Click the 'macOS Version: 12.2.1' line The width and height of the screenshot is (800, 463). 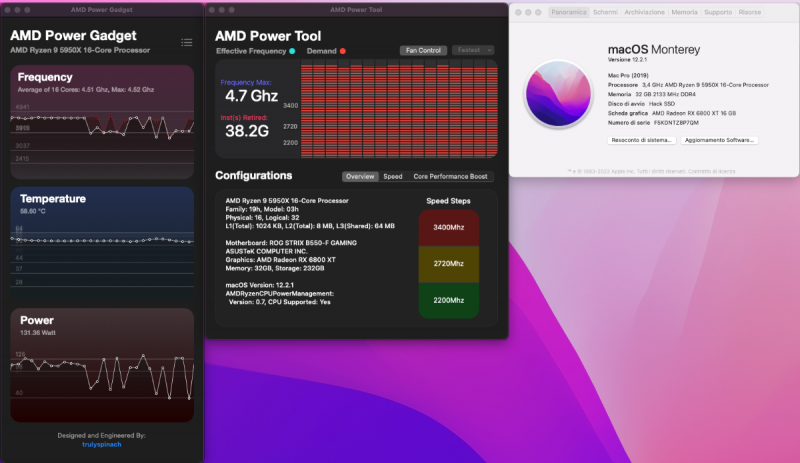[260, 285]
